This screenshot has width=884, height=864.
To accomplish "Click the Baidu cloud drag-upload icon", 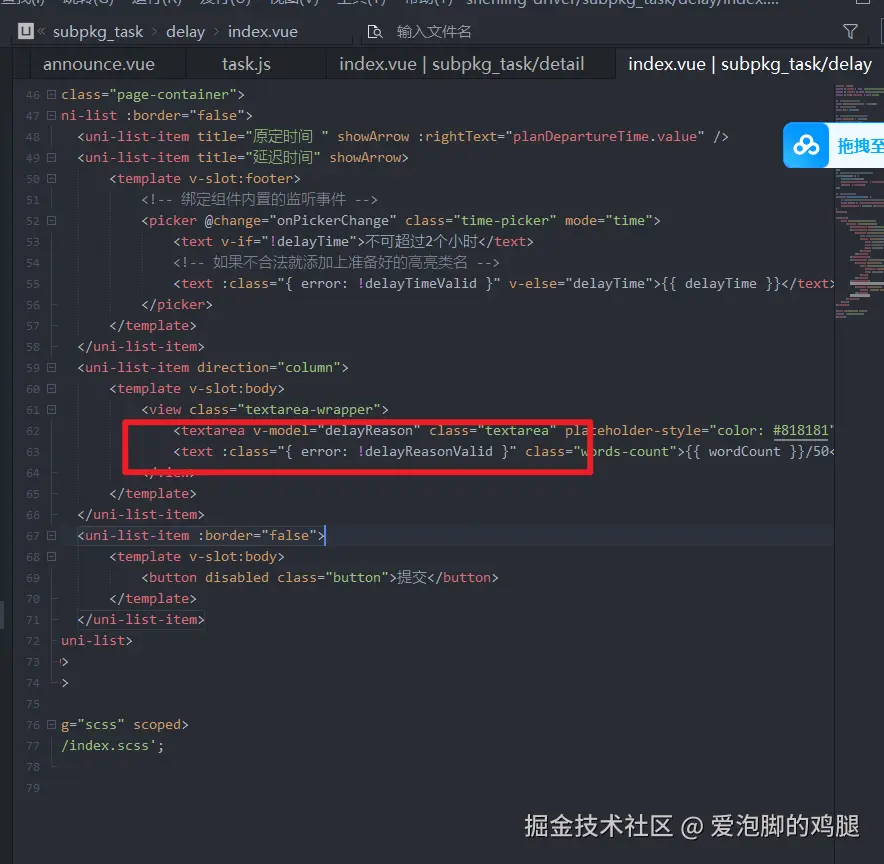I will (x=806, y=145).
